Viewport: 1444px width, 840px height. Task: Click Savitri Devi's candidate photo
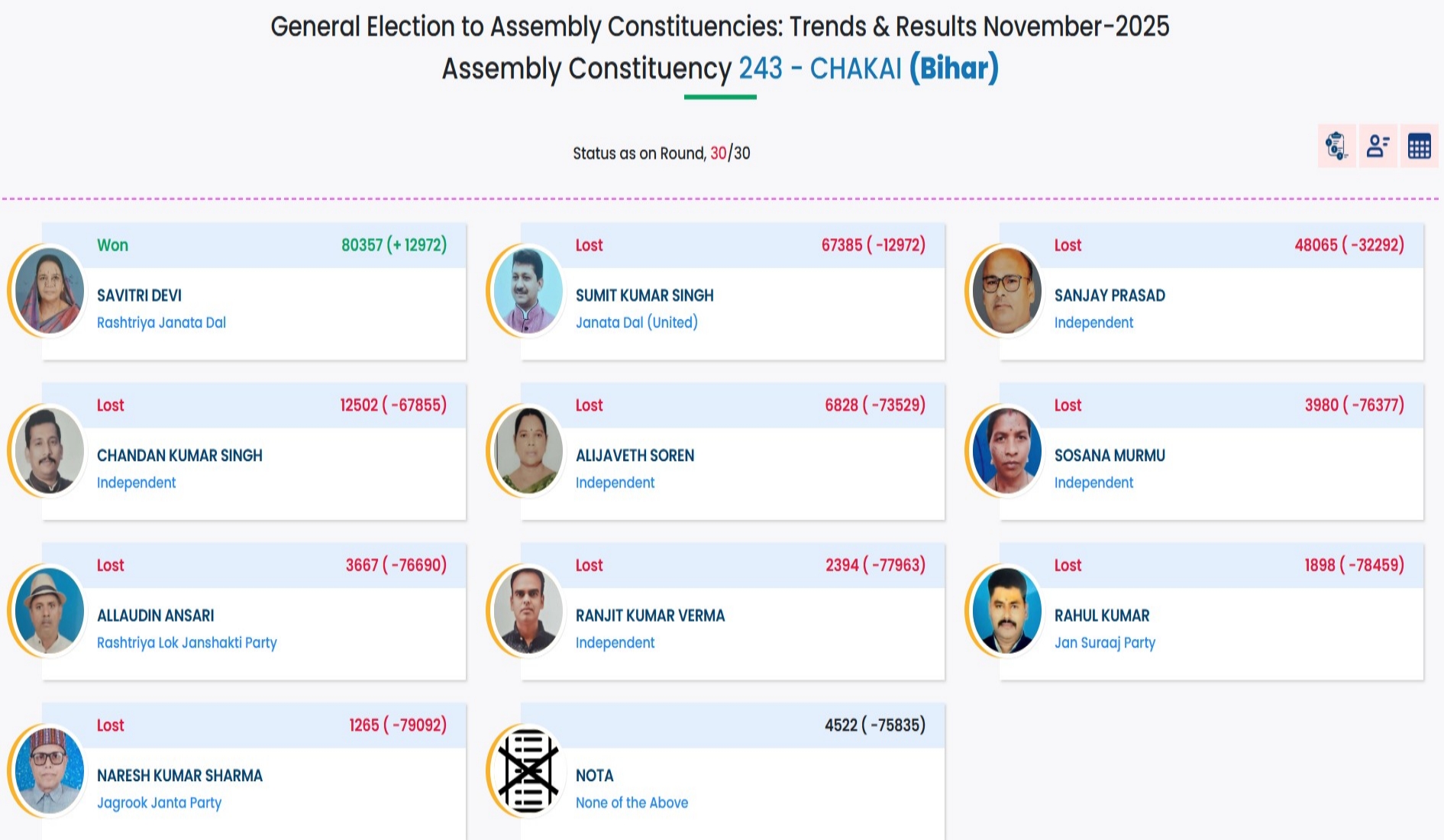(50, 291)
